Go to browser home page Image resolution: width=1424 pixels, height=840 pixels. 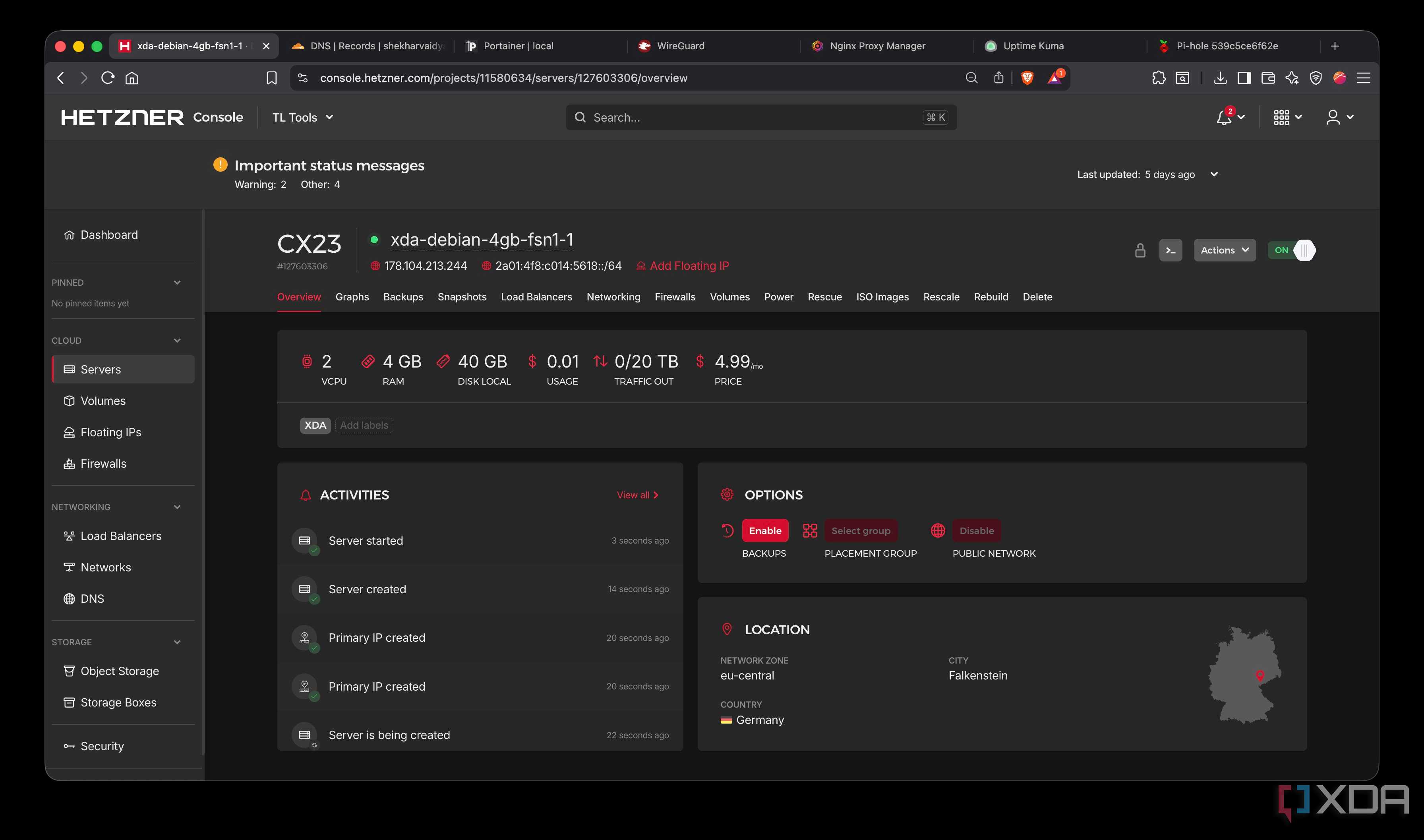click(132, 77)
